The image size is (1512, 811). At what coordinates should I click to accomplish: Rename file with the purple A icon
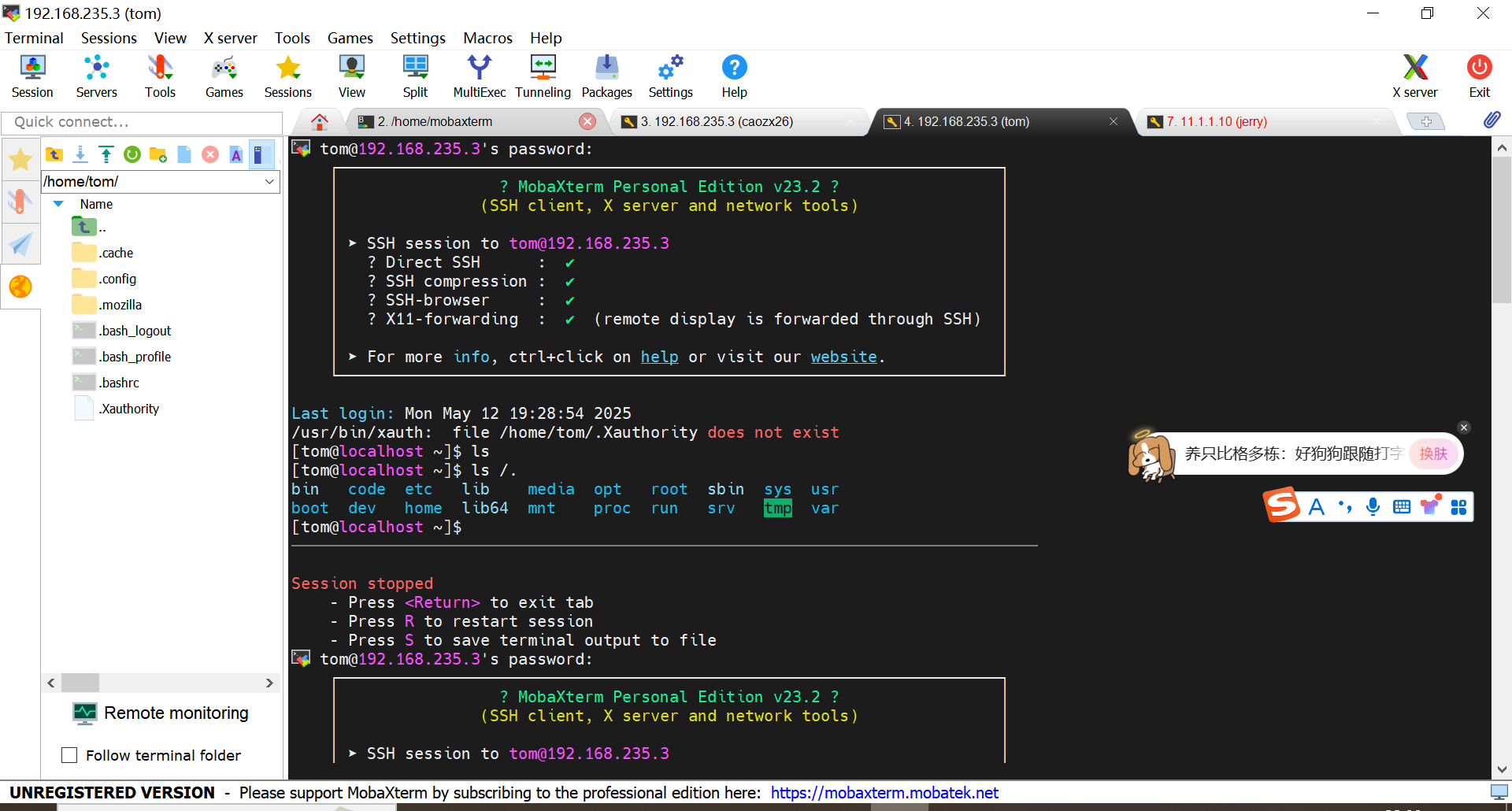pos(236,154)
